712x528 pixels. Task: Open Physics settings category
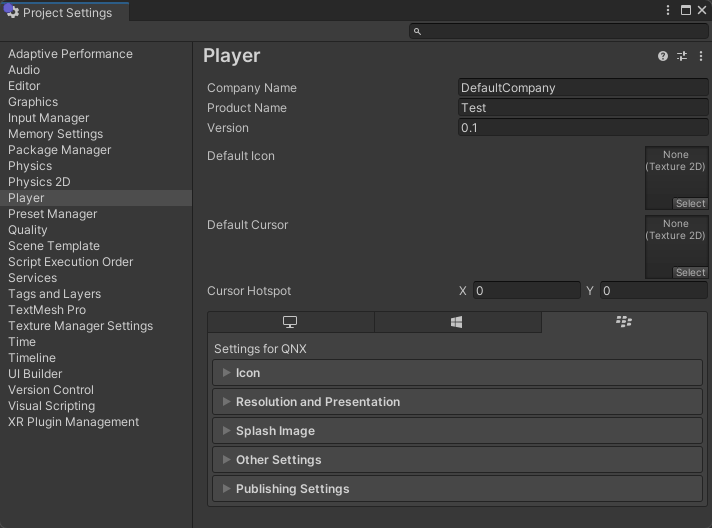(x=96, y=166)
